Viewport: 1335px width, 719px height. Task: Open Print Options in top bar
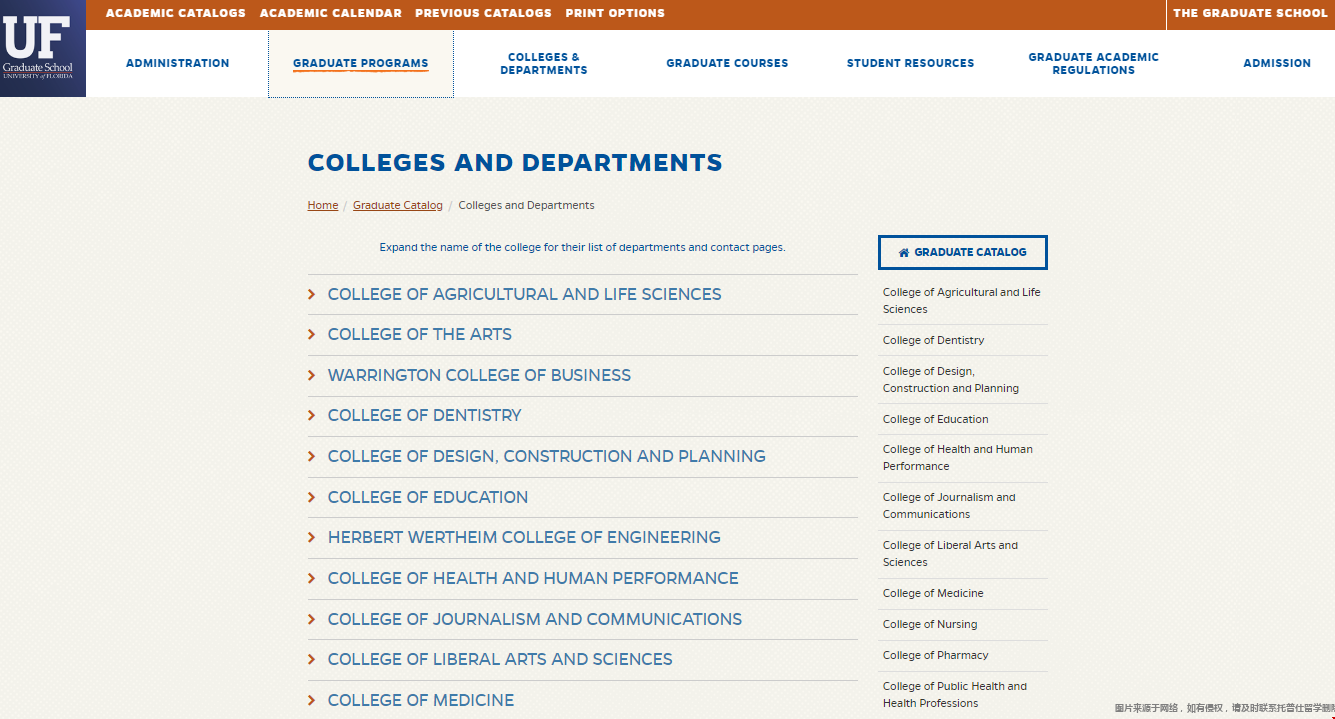point(615,13)
